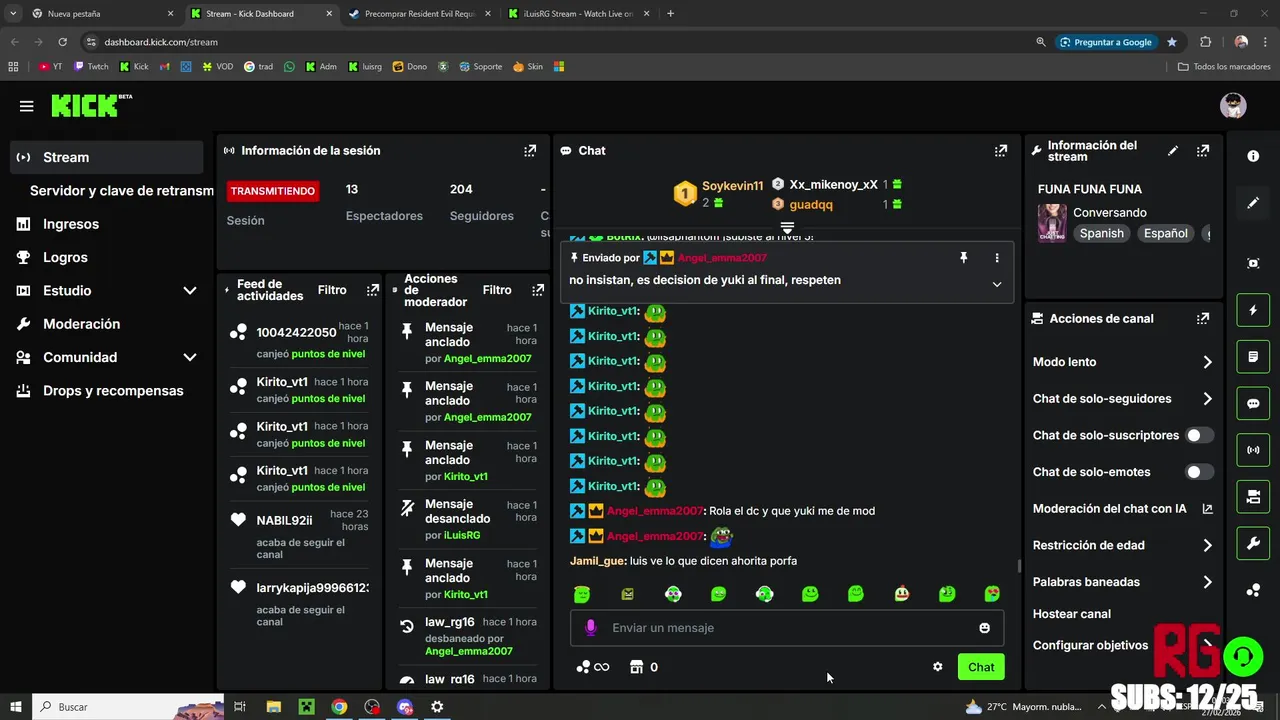
Task: Click the Enviar un mensaje input field
Action: [x=787, y=628]
